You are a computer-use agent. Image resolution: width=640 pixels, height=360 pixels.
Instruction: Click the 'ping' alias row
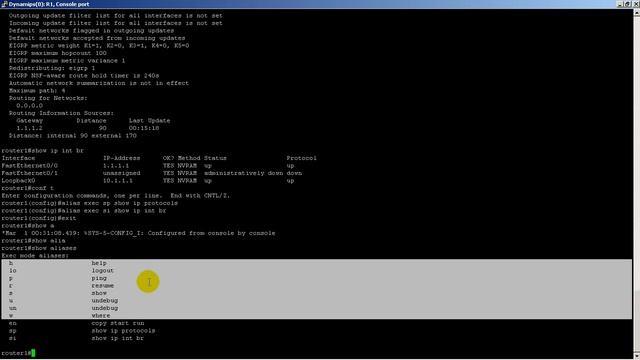pos(316,278)
